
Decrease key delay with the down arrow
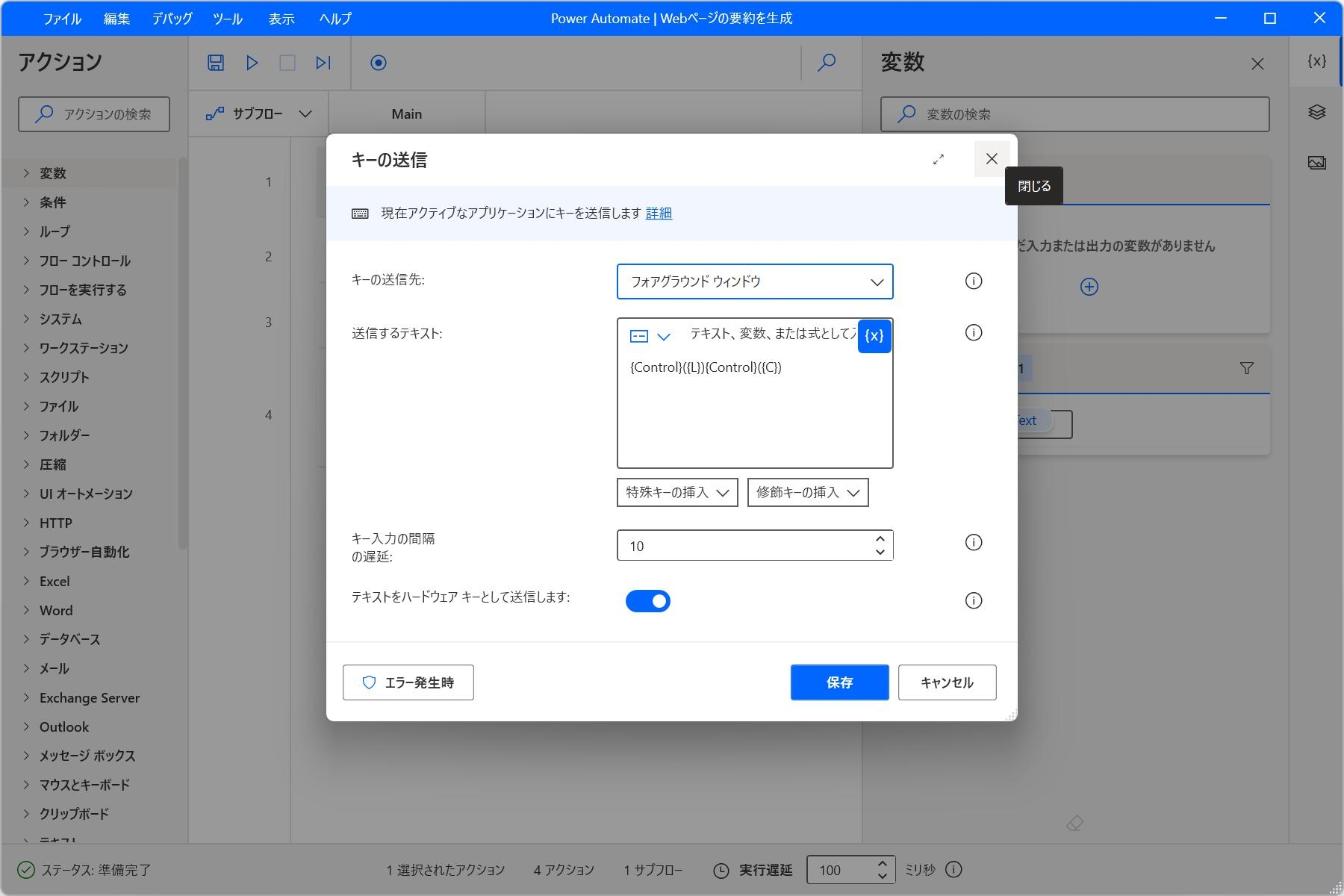[x=880, y=553]
